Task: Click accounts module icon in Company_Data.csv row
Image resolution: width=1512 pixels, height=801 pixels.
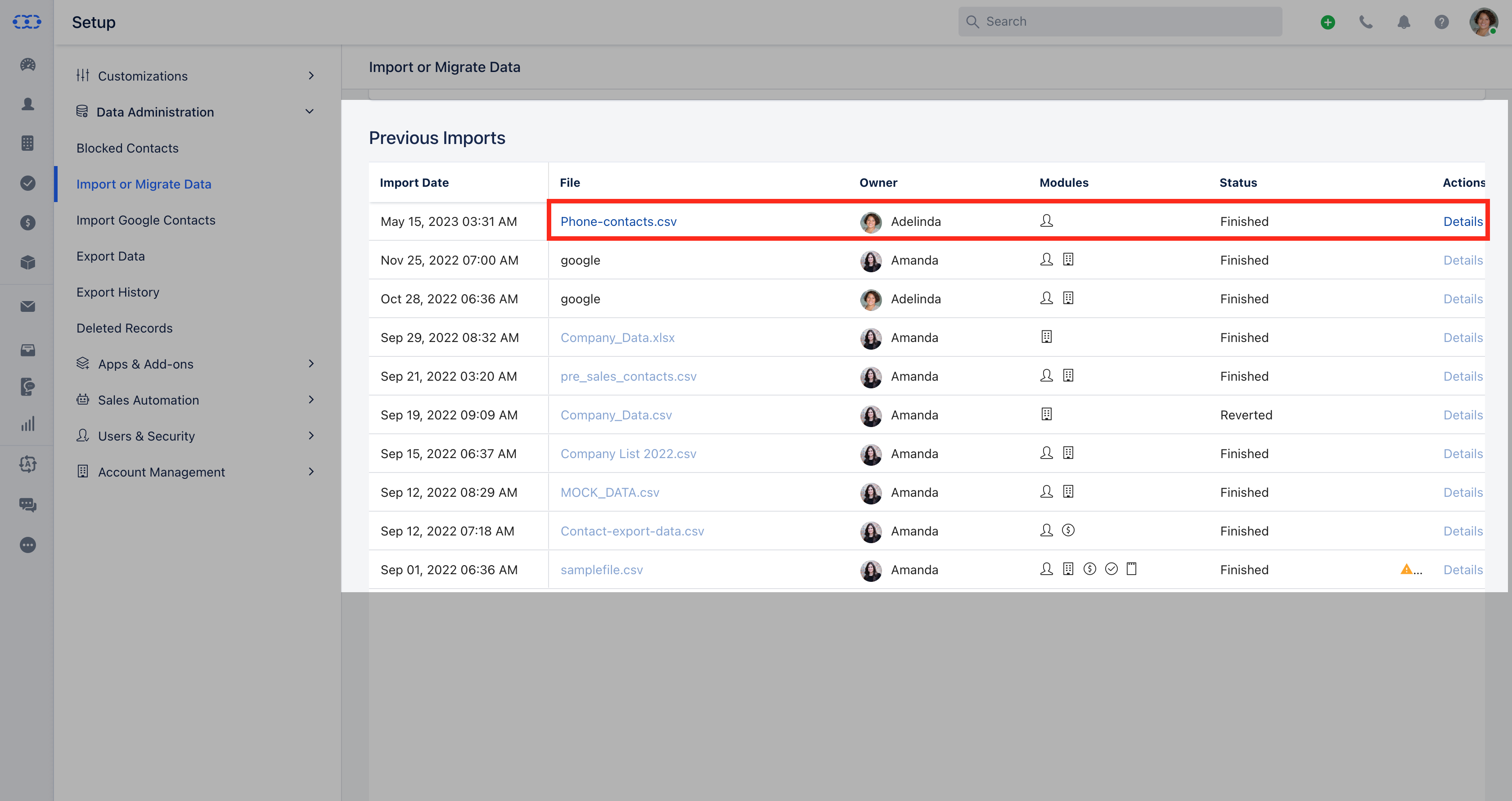Action: 1047,414
